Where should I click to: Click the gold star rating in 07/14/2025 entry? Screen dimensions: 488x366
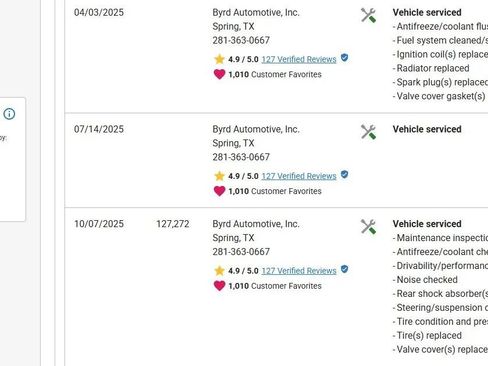click(219, 176)
